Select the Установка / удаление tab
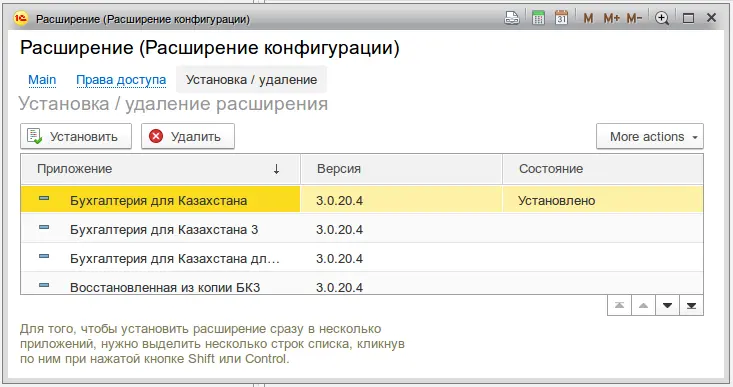 [252, 80]
